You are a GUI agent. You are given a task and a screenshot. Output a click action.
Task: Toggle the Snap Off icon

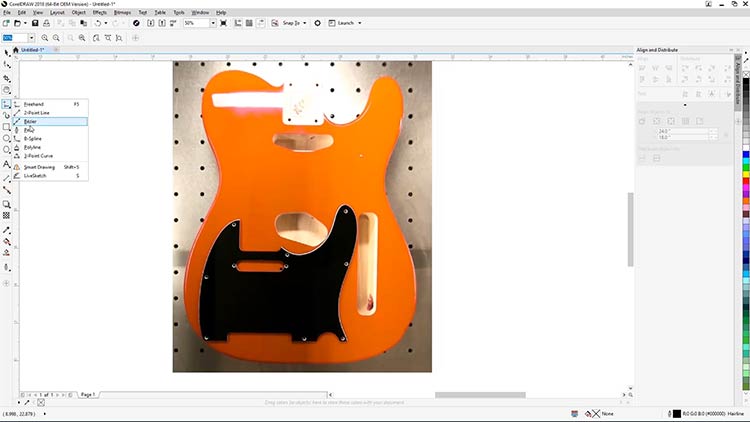pyautogui.click(x=275, y=23)
